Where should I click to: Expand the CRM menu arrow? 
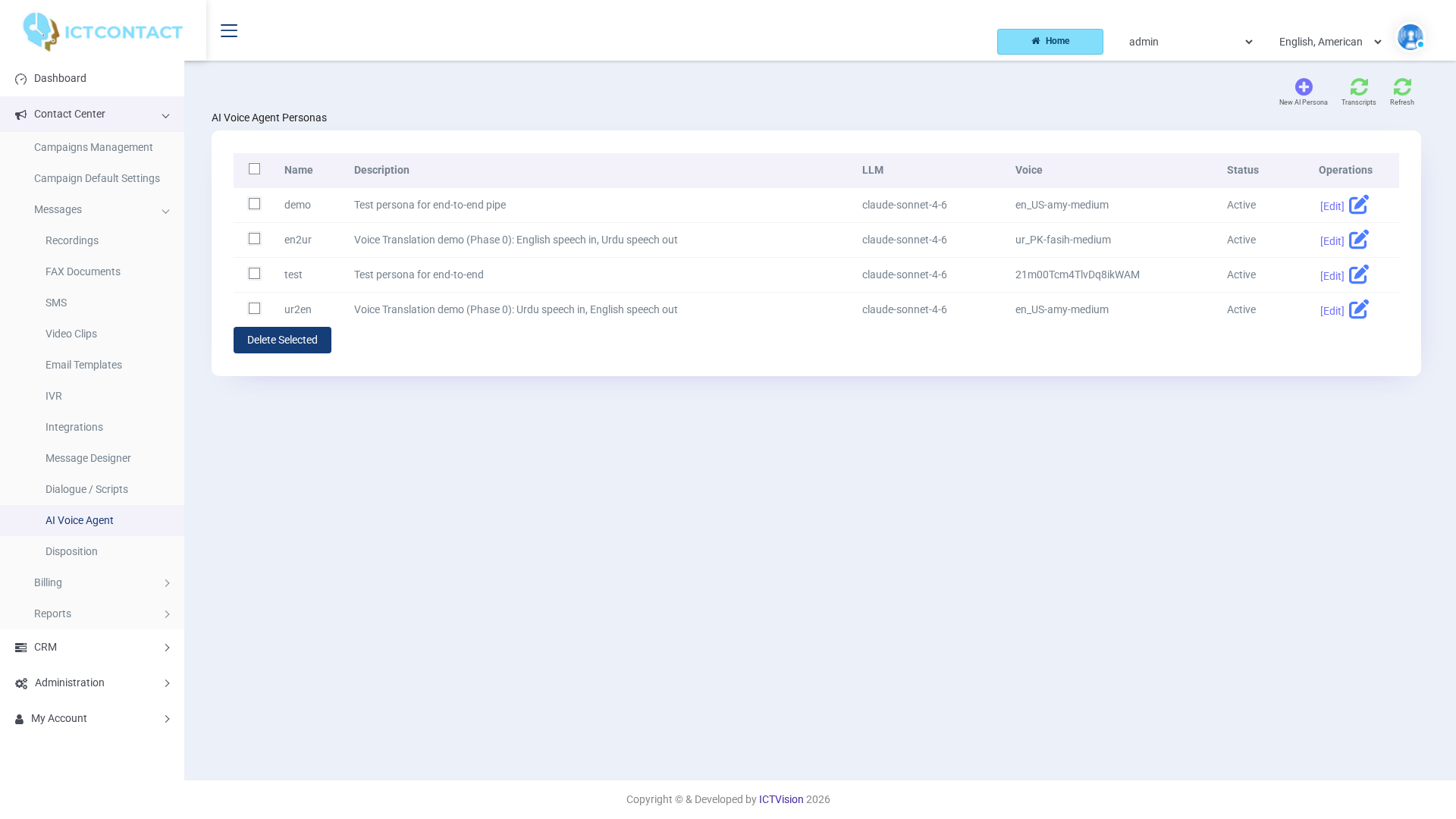tap(167, 648)
